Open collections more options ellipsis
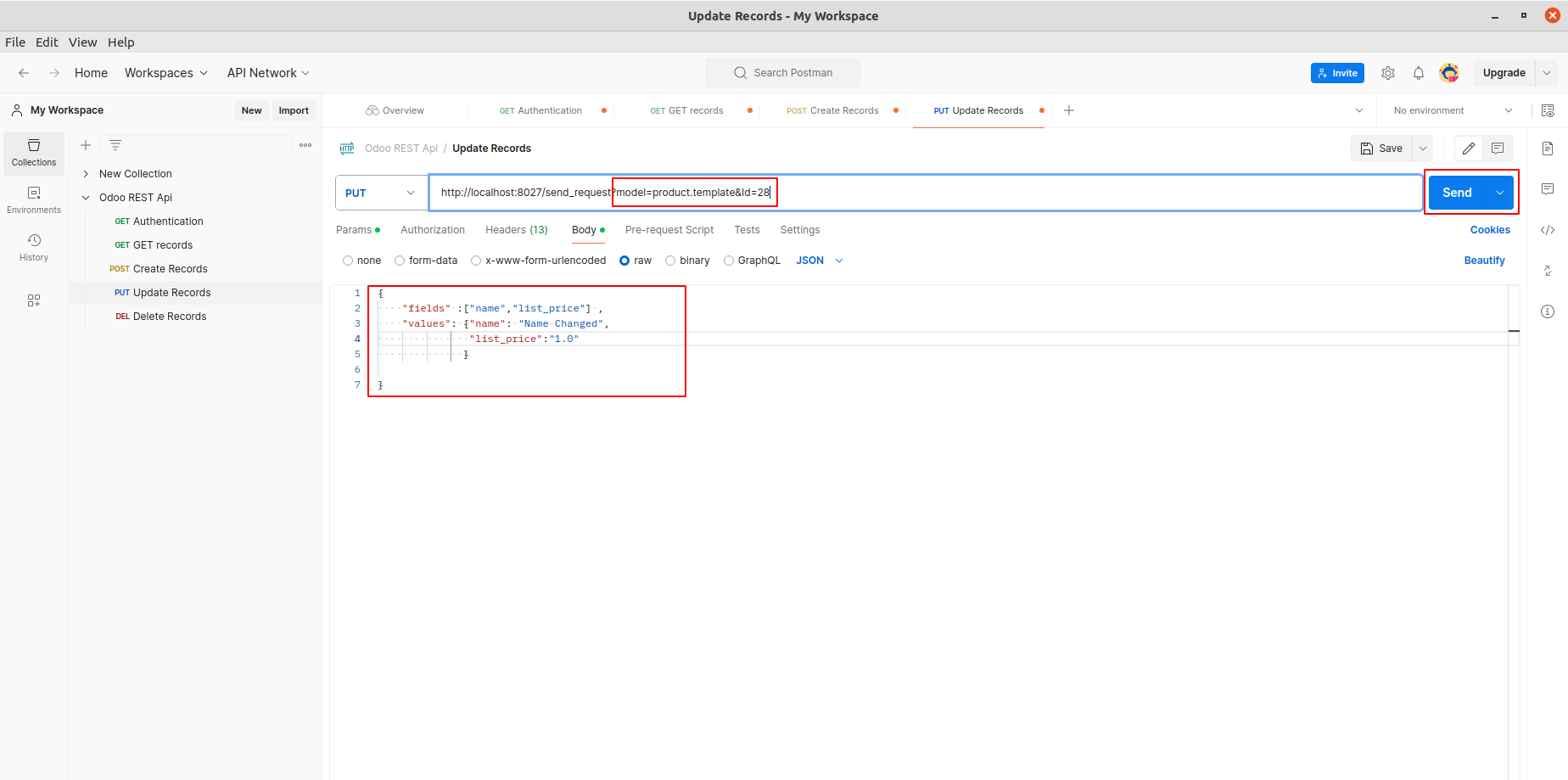 pyautogui.click(x=305, y=145)
